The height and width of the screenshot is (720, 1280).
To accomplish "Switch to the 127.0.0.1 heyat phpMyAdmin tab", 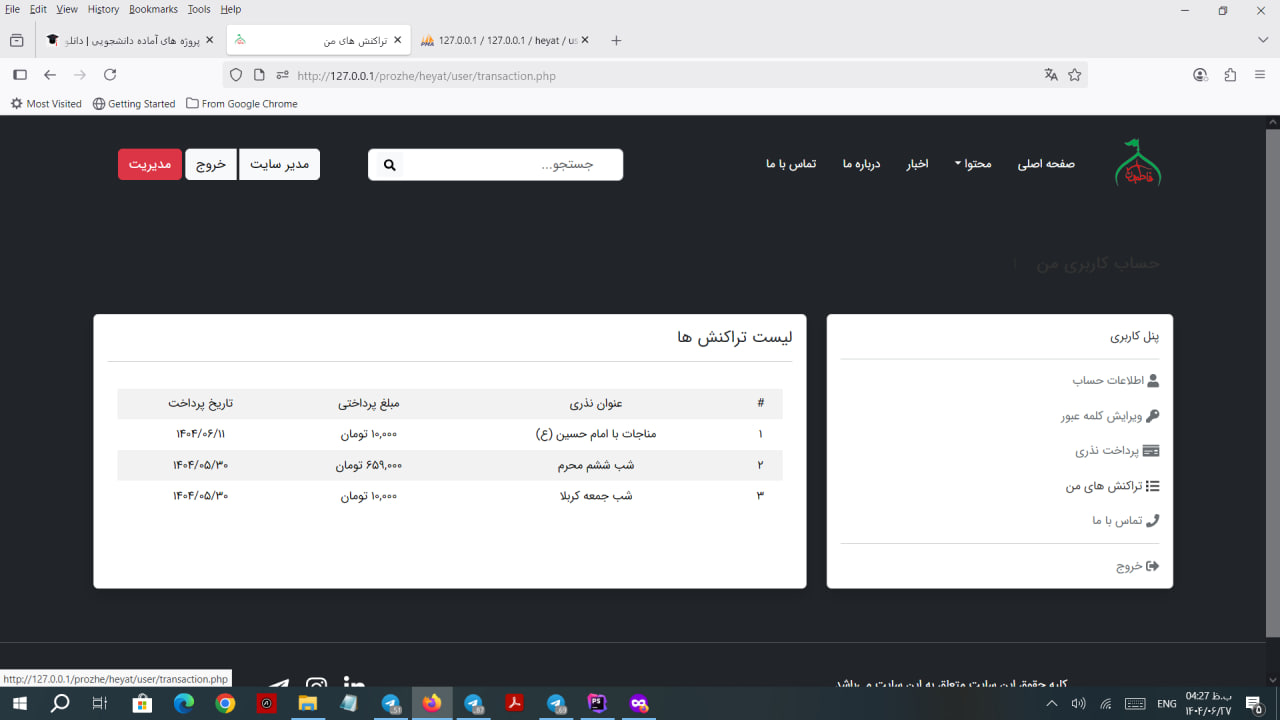I will pos(500,40).
